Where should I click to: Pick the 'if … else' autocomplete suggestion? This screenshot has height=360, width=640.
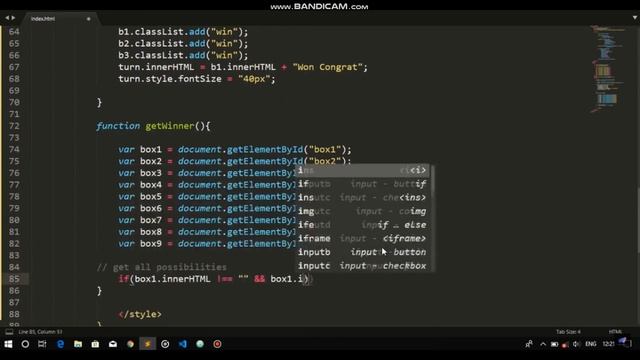(x=362, y=225)
